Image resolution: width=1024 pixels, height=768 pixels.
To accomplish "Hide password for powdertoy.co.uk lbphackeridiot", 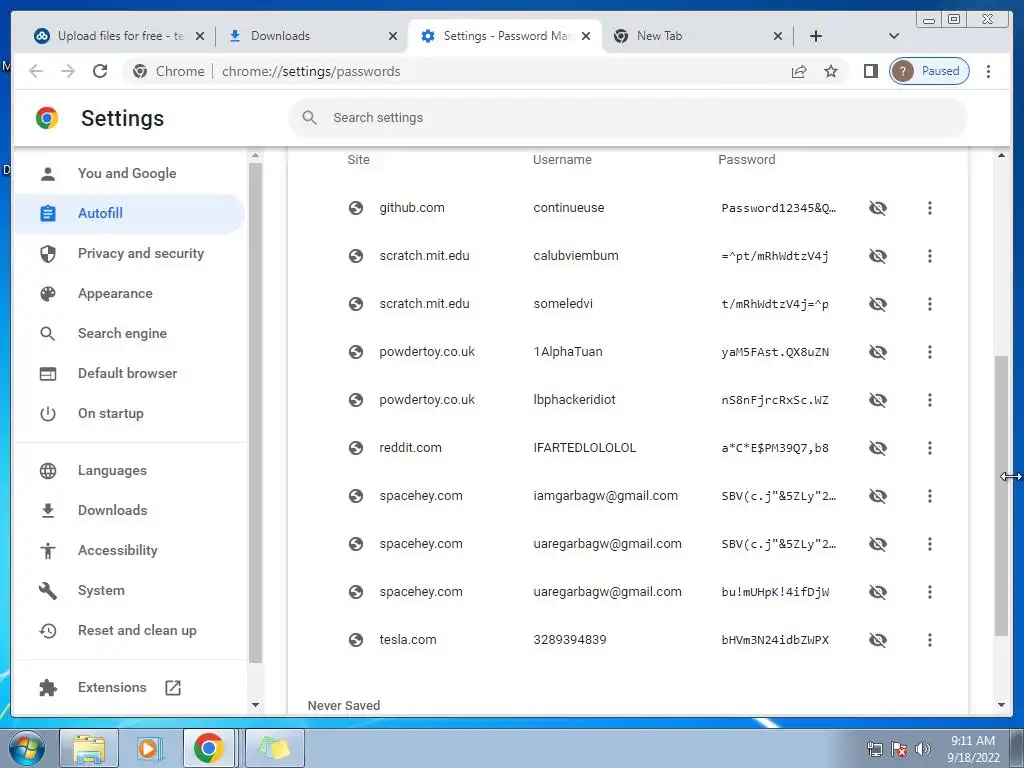I will [x=878, y=400].
